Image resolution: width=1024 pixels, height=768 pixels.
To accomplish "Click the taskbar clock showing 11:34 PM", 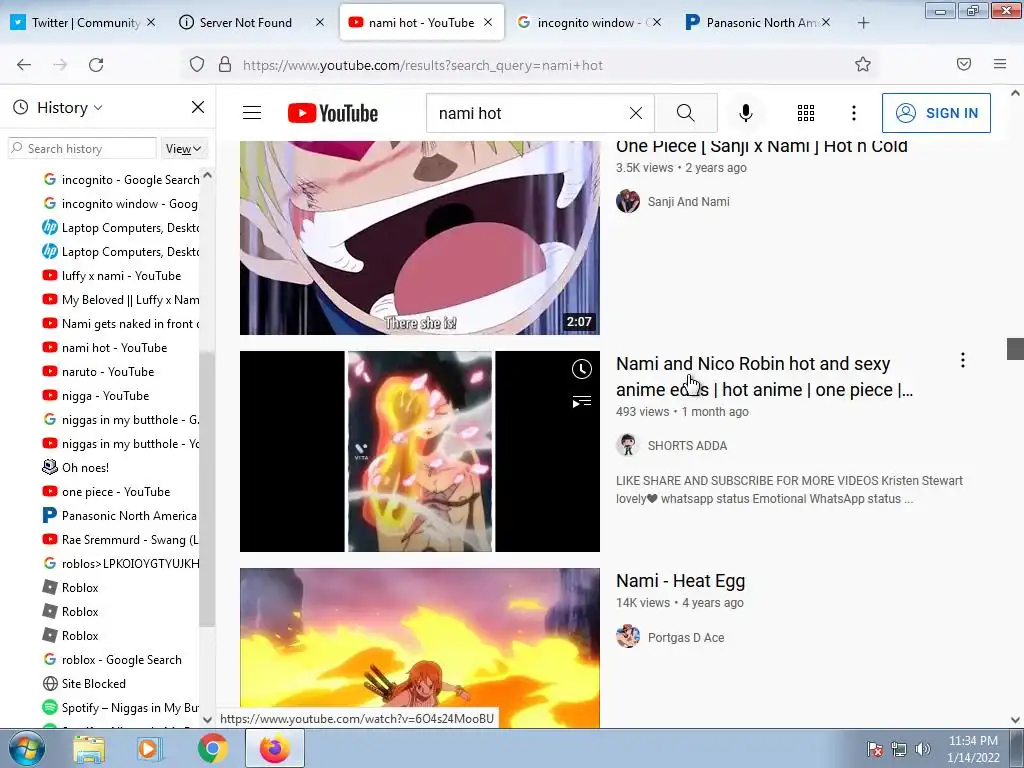I will 973,749.
